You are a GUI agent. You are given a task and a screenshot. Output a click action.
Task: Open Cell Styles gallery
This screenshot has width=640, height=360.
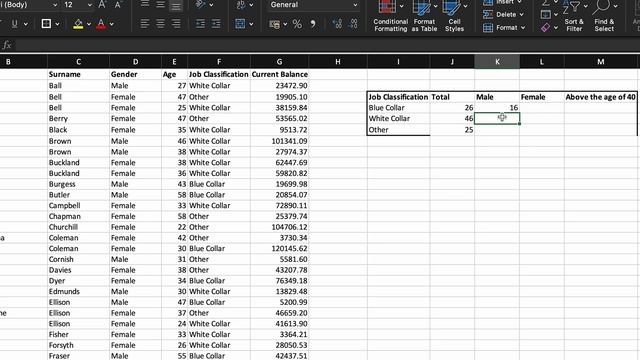click(x=454, y=16)
